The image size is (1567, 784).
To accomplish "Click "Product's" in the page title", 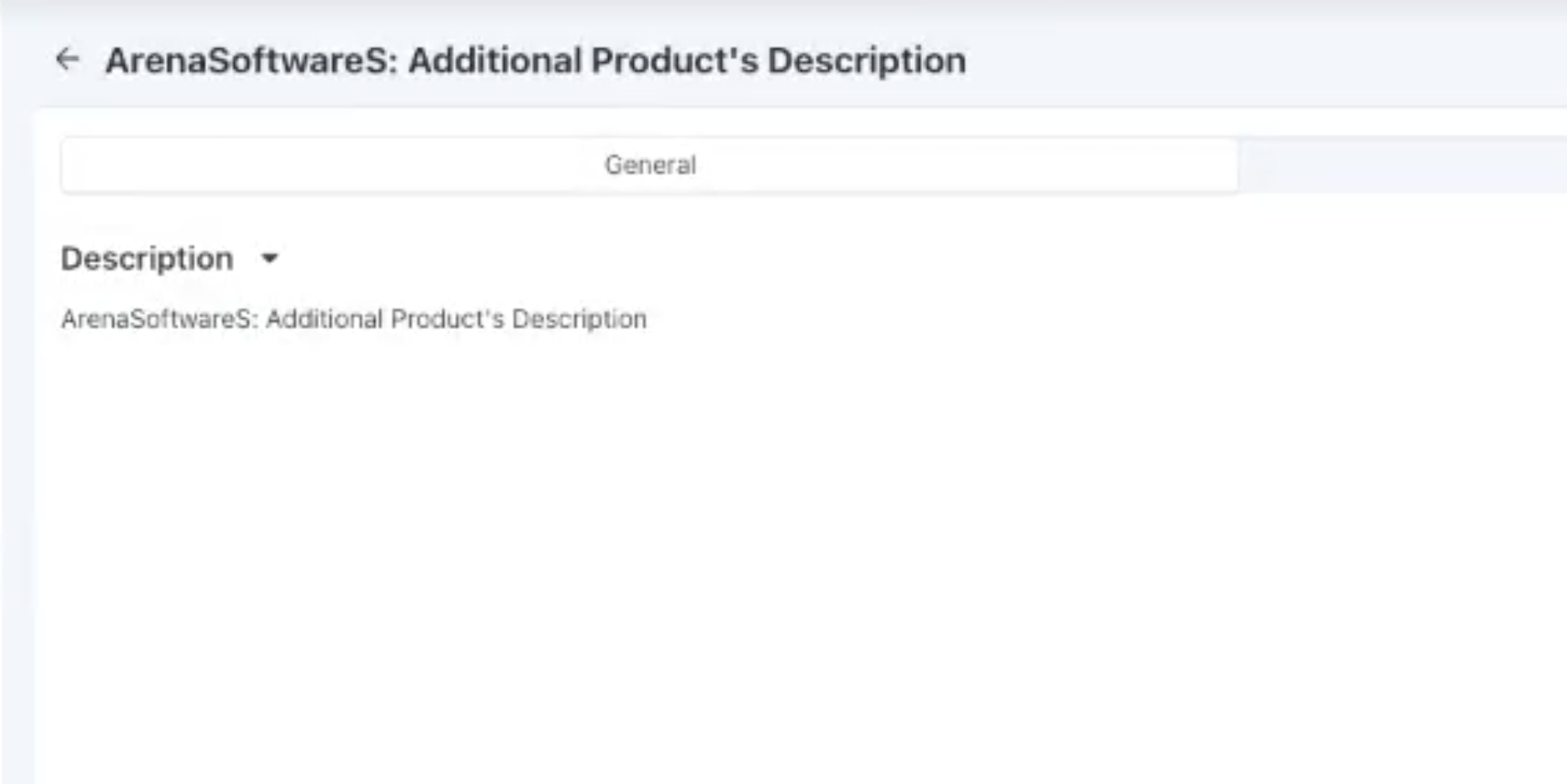I will point(674,61).
